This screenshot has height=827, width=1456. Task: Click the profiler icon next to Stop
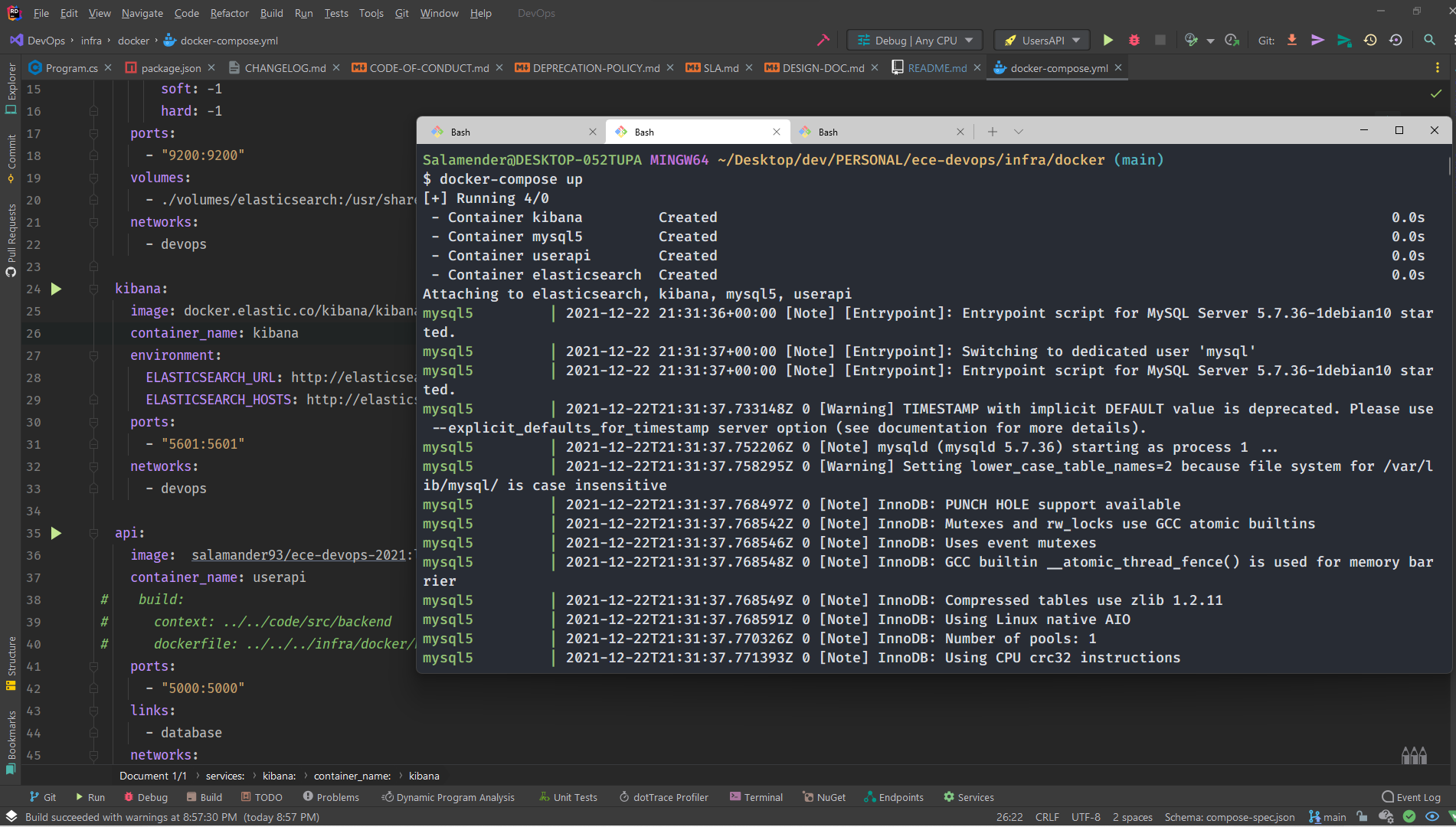(x=1190, y=41)
